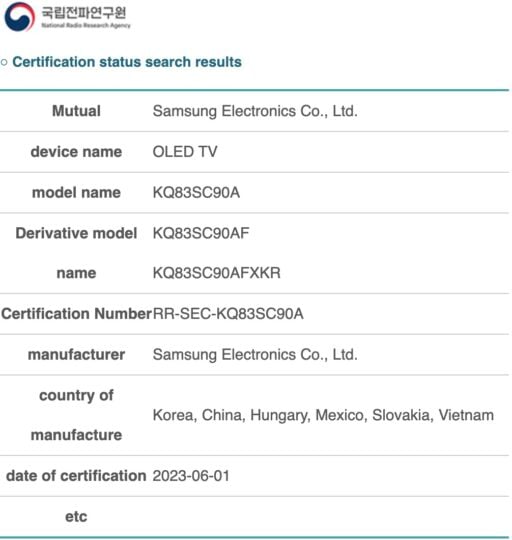512x540 pixels.
Task: Click the 'date of certification' label
Action: tap(76, 476)
